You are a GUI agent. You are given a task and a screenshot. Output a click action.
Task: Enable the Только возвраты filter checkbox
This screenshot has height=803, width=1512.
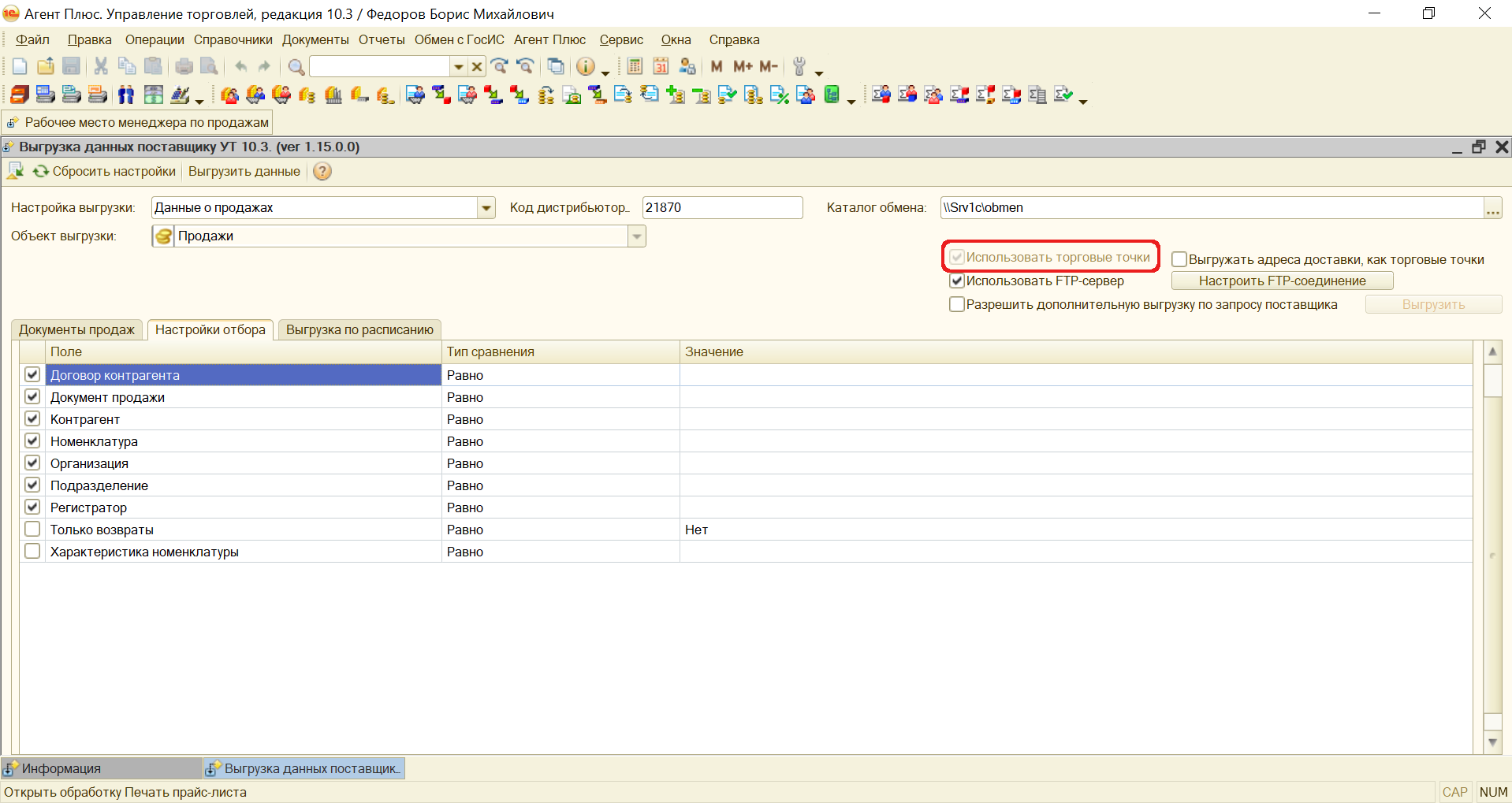tap(32, 530)
